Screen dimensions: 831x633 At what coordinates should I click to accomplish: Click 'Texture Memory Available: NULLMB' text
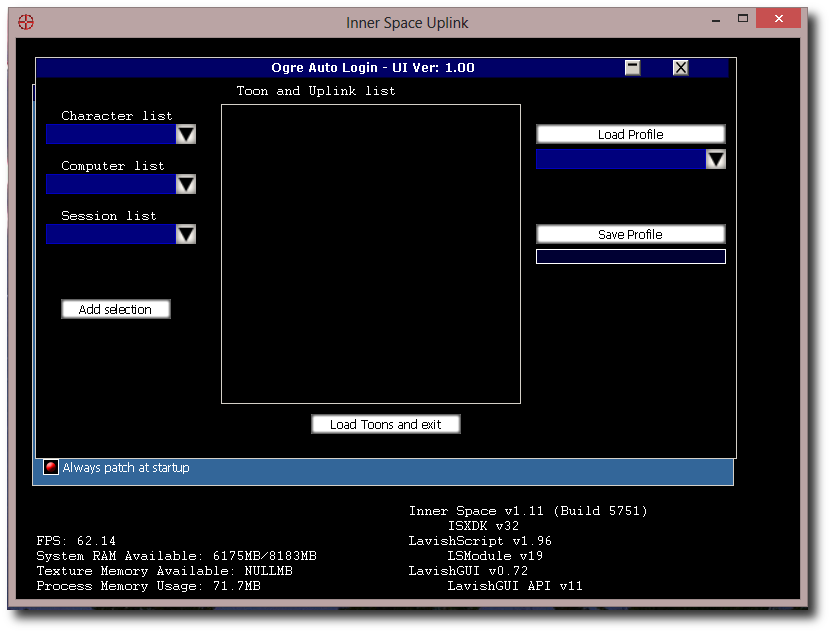[x=164, y=571]
